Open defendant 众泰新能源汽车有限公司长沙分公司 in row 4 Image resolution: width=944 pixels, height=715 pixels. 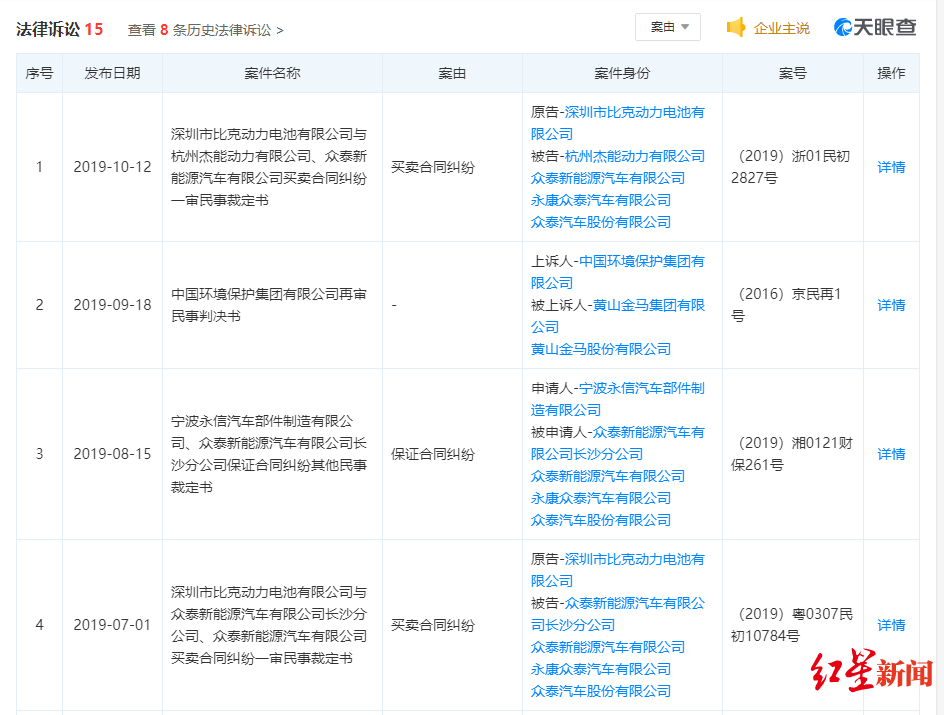618,614
